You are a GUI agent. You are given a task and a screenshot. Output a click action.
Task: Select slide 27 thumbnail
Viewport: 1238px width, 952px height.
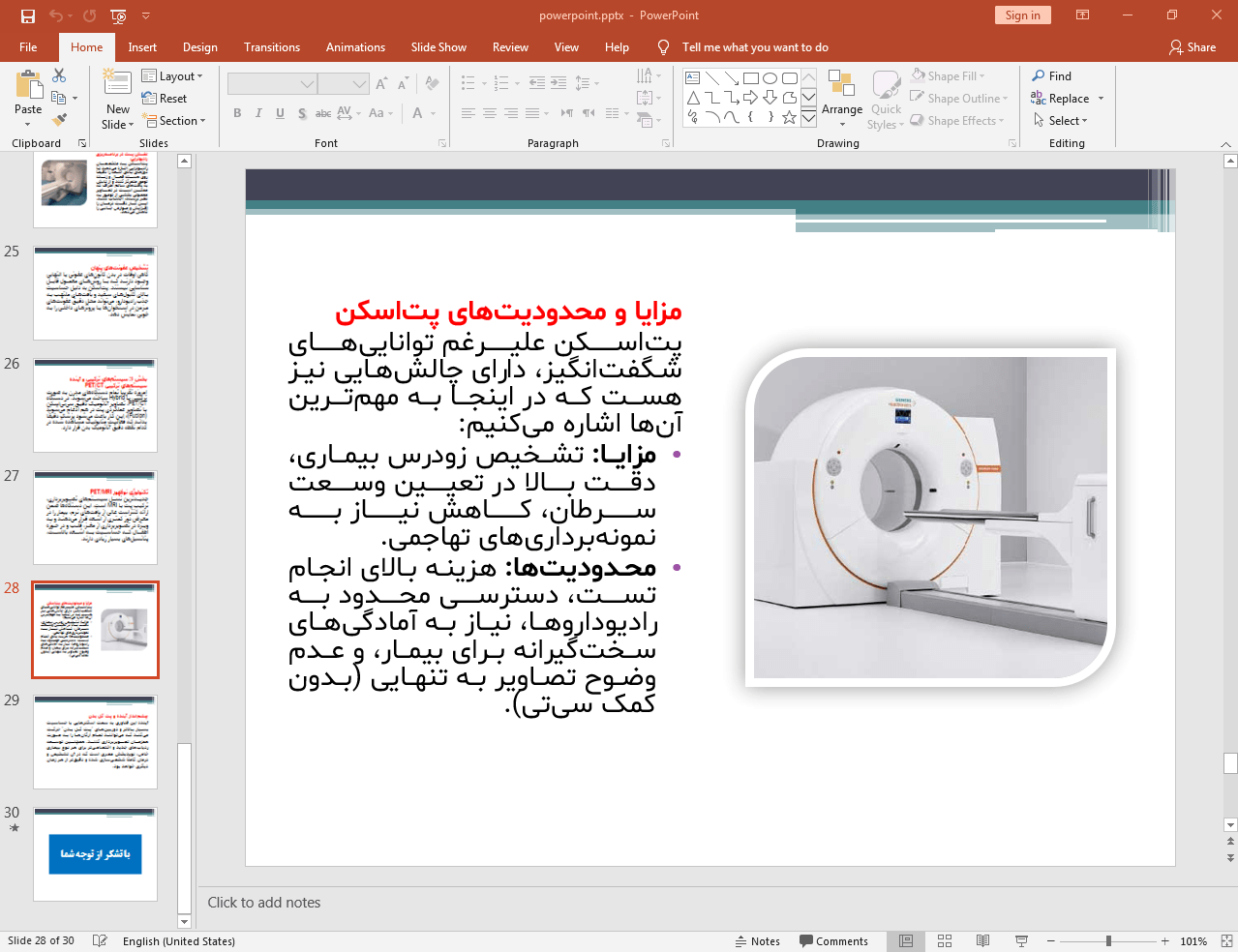coord(95,518)
